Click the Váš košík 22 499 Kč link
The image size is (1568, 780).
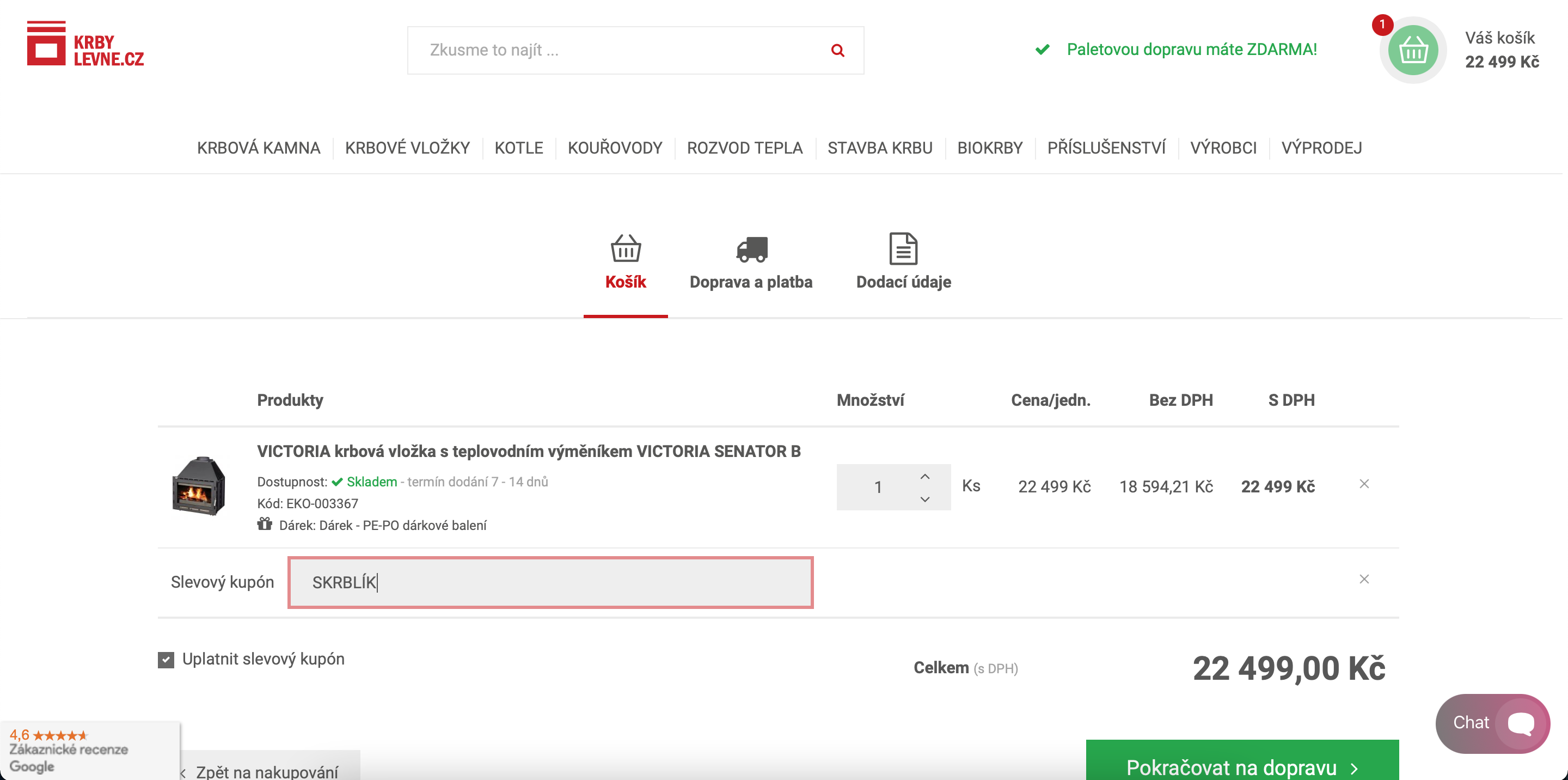(x=1502, y=50)
